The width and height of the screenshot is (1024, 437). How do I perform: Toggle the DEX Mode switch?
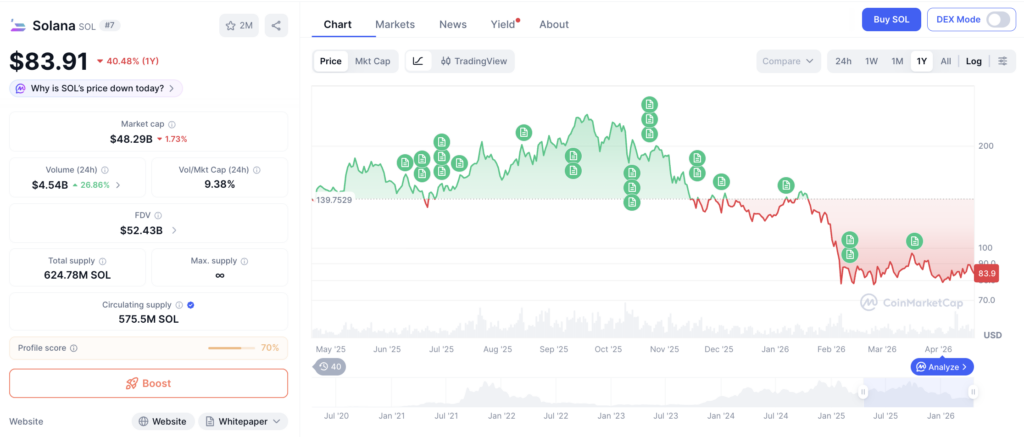coord(998,20)
